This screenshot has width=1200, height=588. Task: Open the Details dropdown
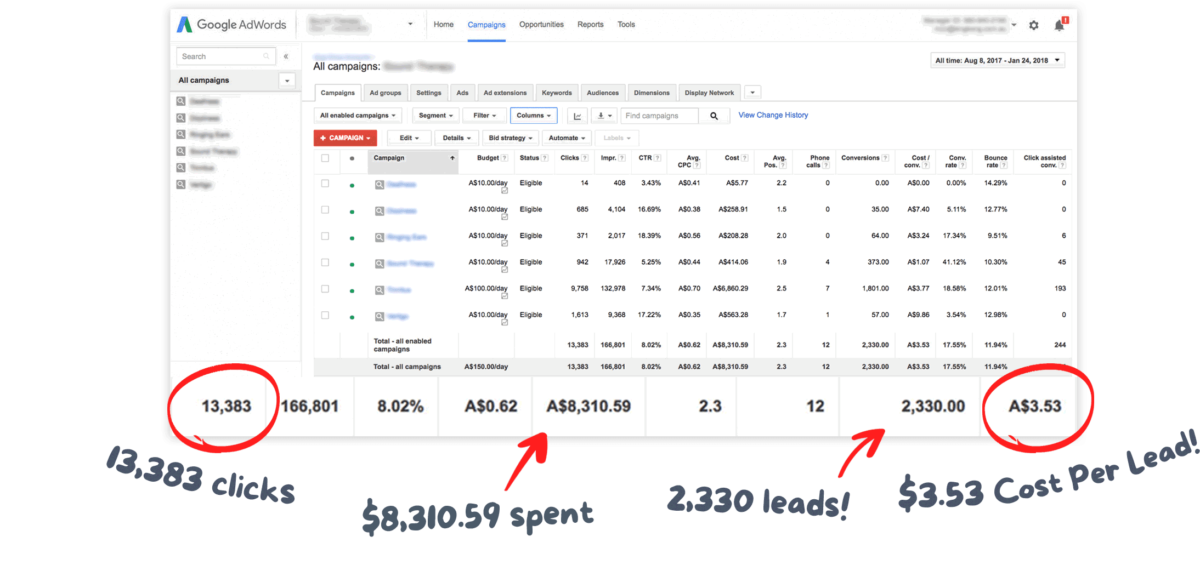(x=457, y=138)
